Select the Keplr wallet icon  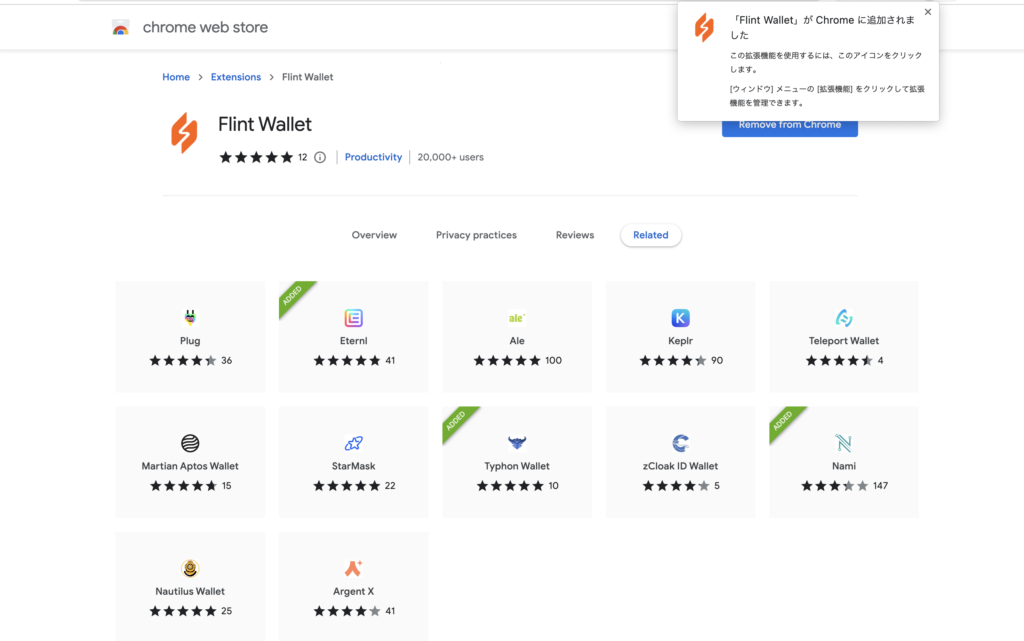[680, 318]
